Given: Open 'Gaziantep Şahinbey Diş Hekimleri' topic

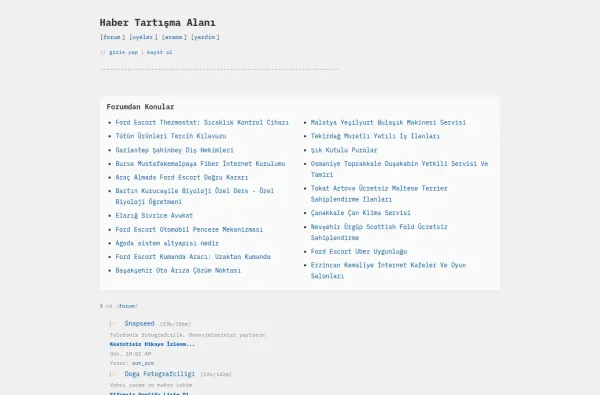Looking at the screenshot, I should click(x=174, y=150).
